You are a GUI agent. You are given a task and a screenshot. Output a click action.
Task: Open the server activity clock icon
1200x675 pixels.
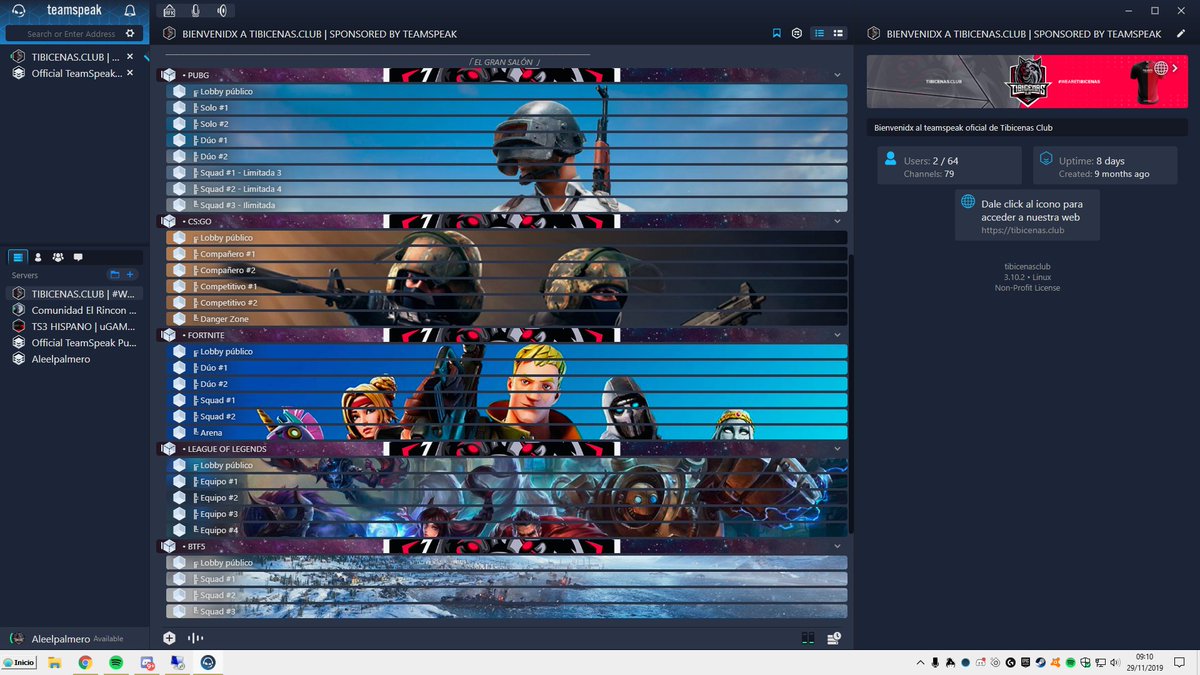point(833,638)
